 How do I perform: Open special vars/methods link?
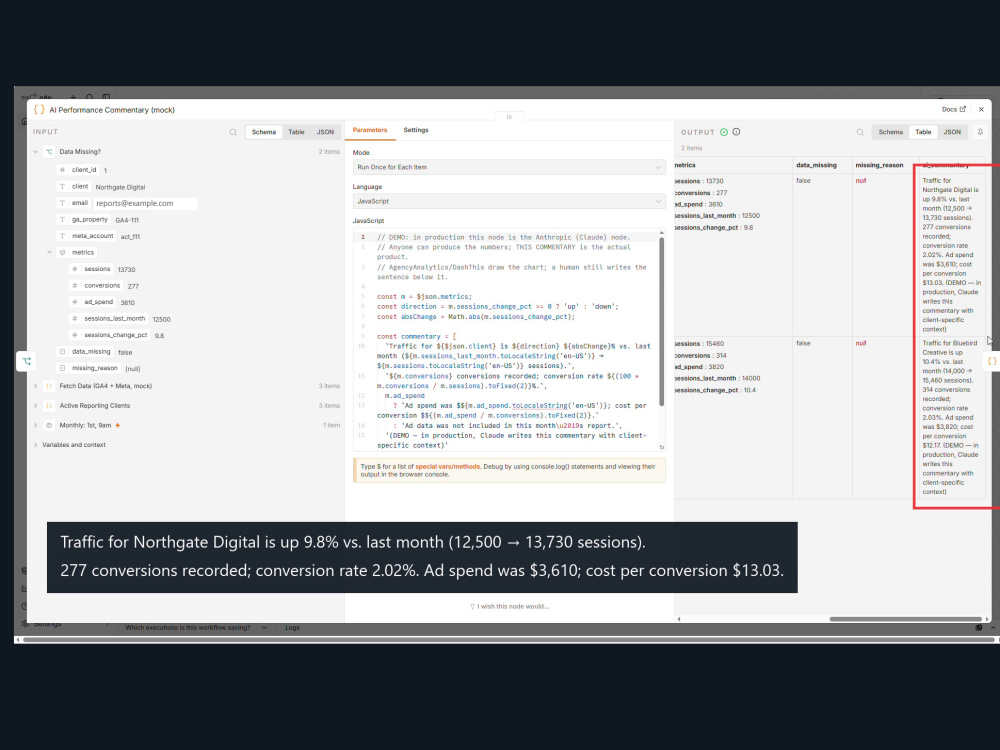pos(447,467)
